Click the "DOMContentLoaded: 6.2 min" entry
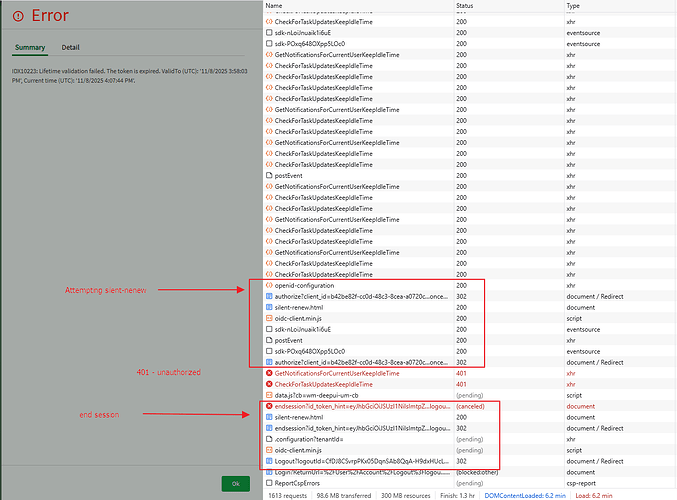This screenshot has width=677, height=500. click(525, 495)
